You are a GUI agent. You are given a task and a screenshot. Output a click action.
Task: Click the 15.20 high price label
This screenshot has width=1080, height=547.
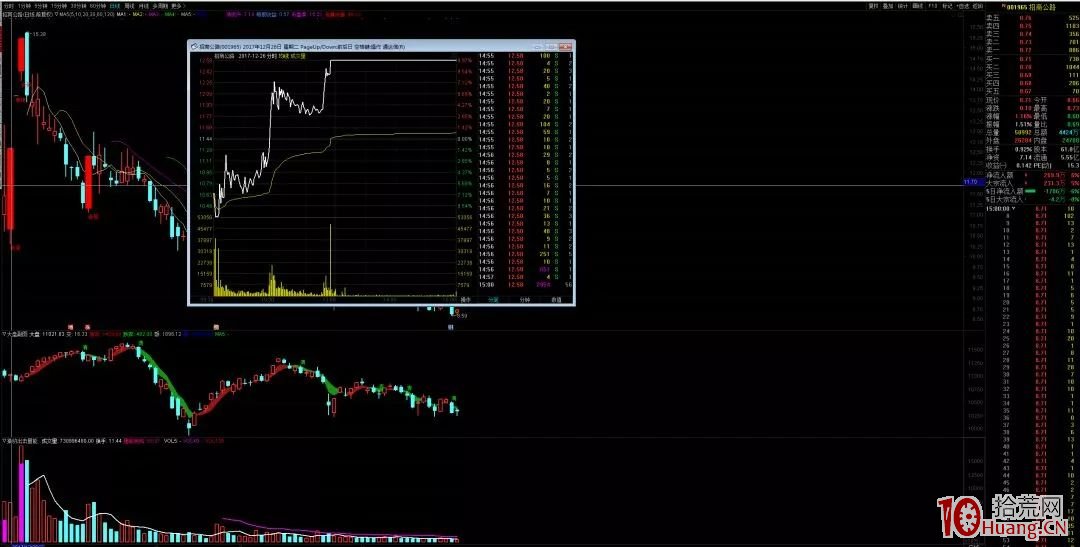pyautogui.click(x=39, y=34)
